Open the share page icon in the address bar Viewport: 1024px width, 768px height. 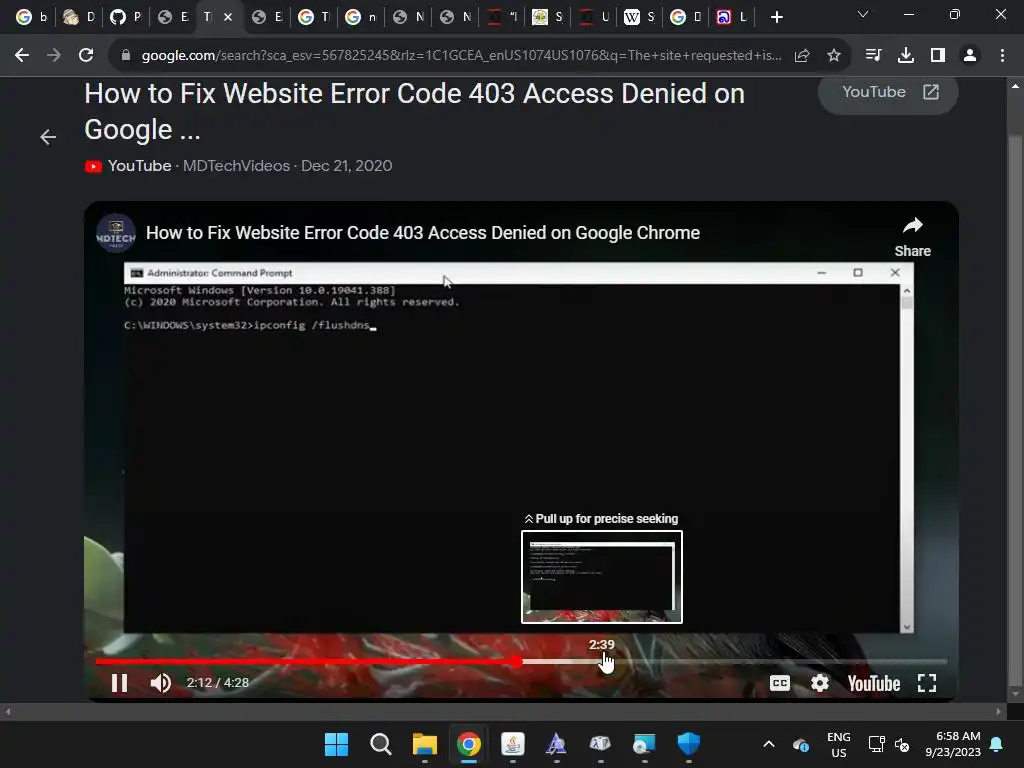(802, 56)
